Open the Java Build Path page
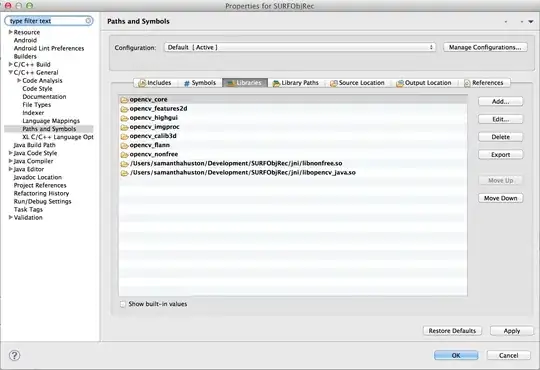This screenshot has width=540, height=370. point(34,145)
